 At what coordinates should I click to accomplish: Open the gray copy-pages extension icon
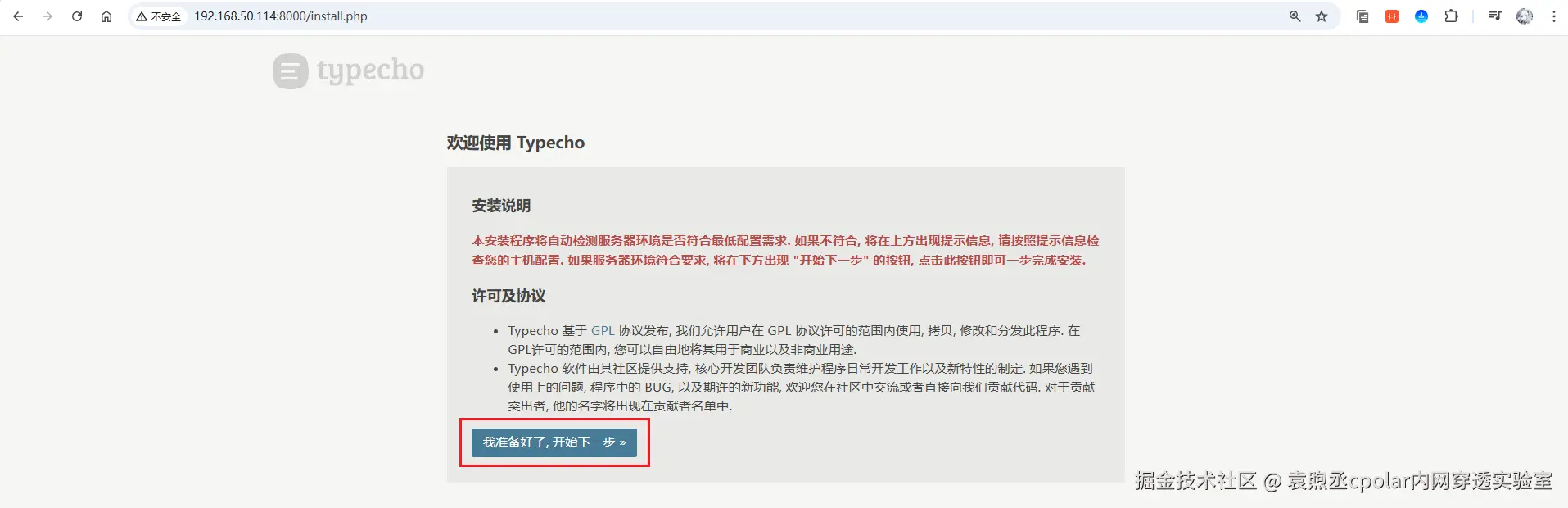click(1362, 16)
